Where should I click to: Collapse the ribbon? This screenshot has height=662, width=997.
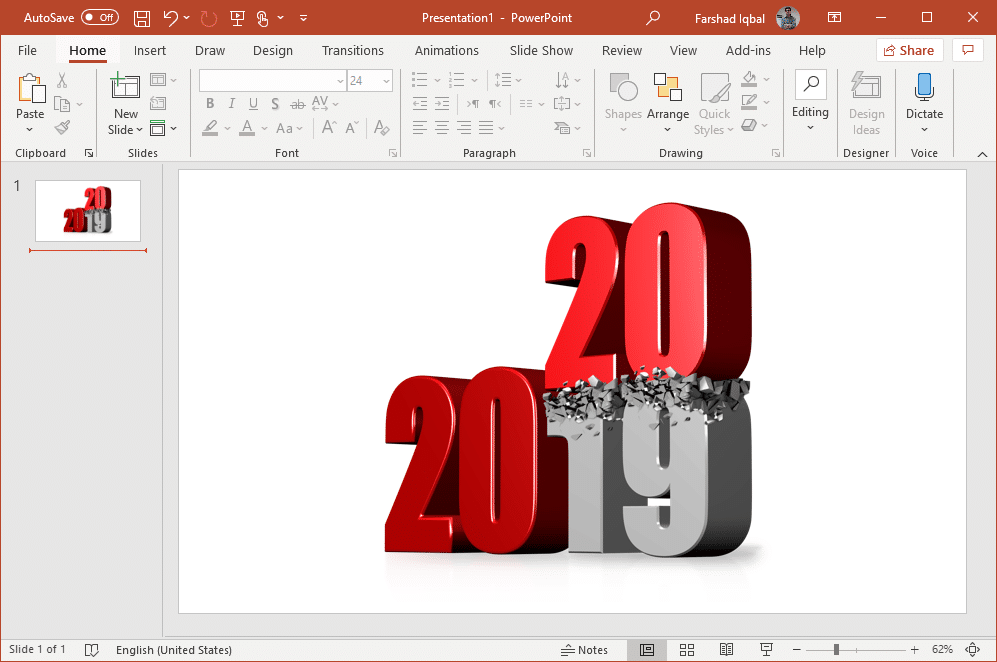[x=982, y=154]
